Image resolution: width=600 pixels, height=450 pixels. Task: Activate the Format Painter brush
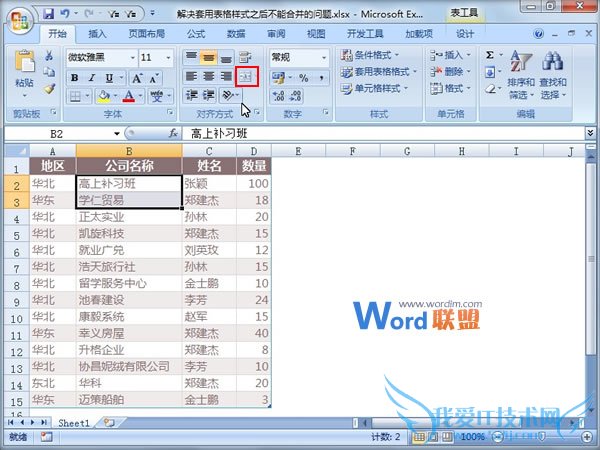49,89
